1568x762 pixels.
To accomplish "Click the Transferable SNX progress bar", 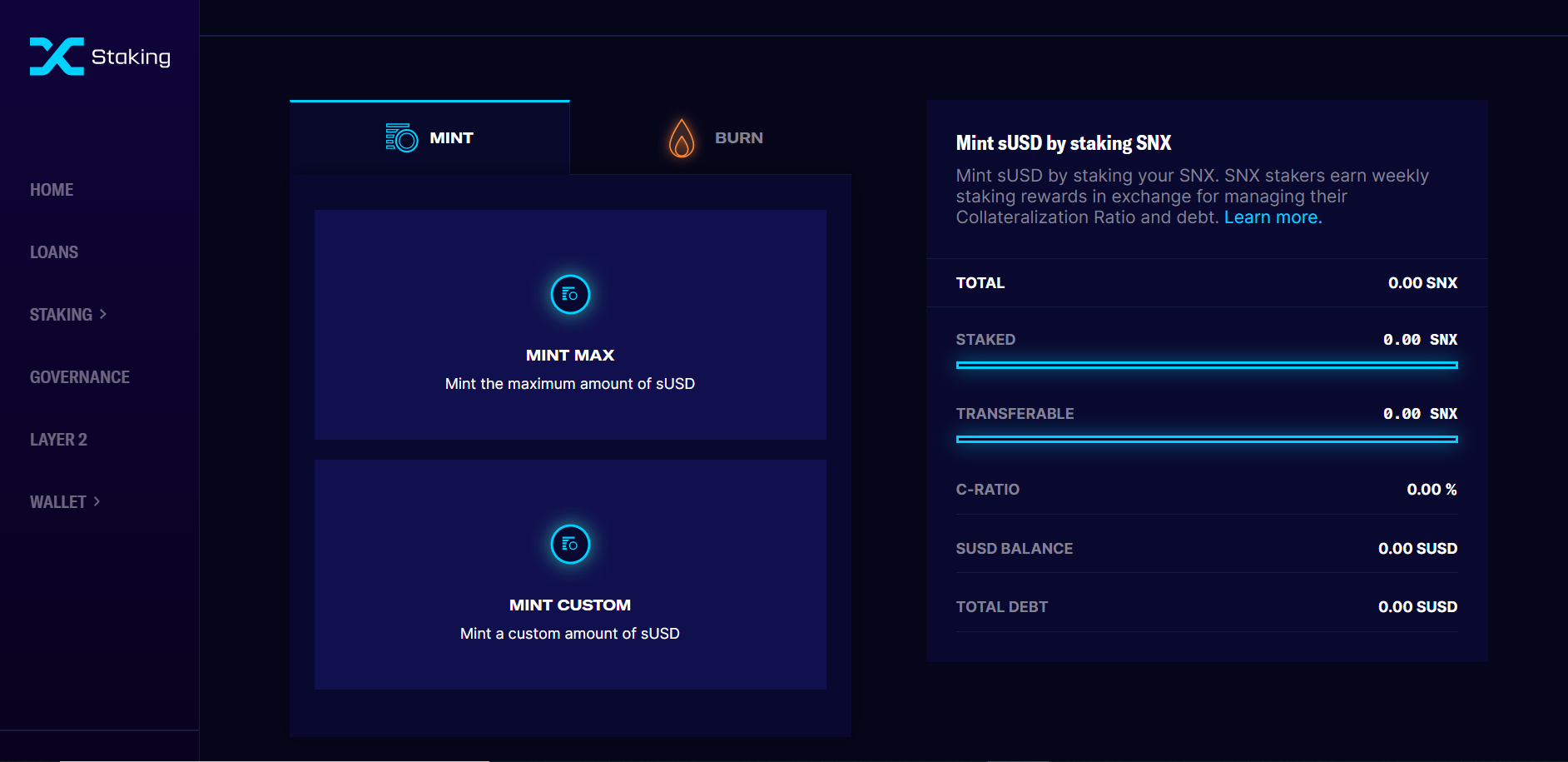I will pyautogui.click(x=1207, y=439).
